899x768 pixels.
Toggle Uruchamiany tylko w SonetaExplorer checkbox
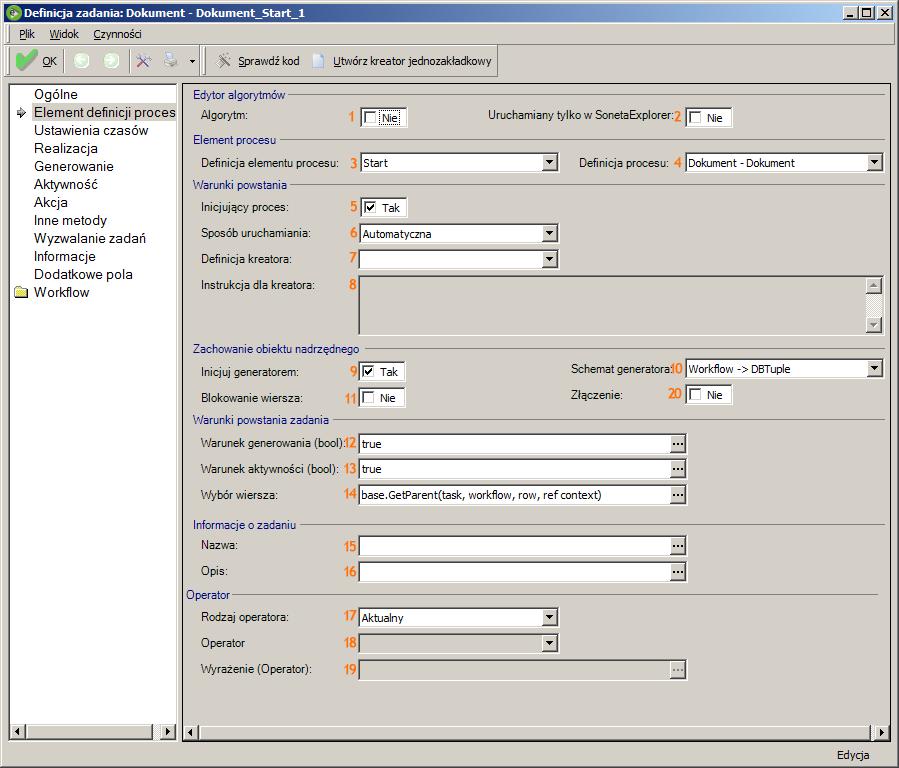tap(695, 117)
